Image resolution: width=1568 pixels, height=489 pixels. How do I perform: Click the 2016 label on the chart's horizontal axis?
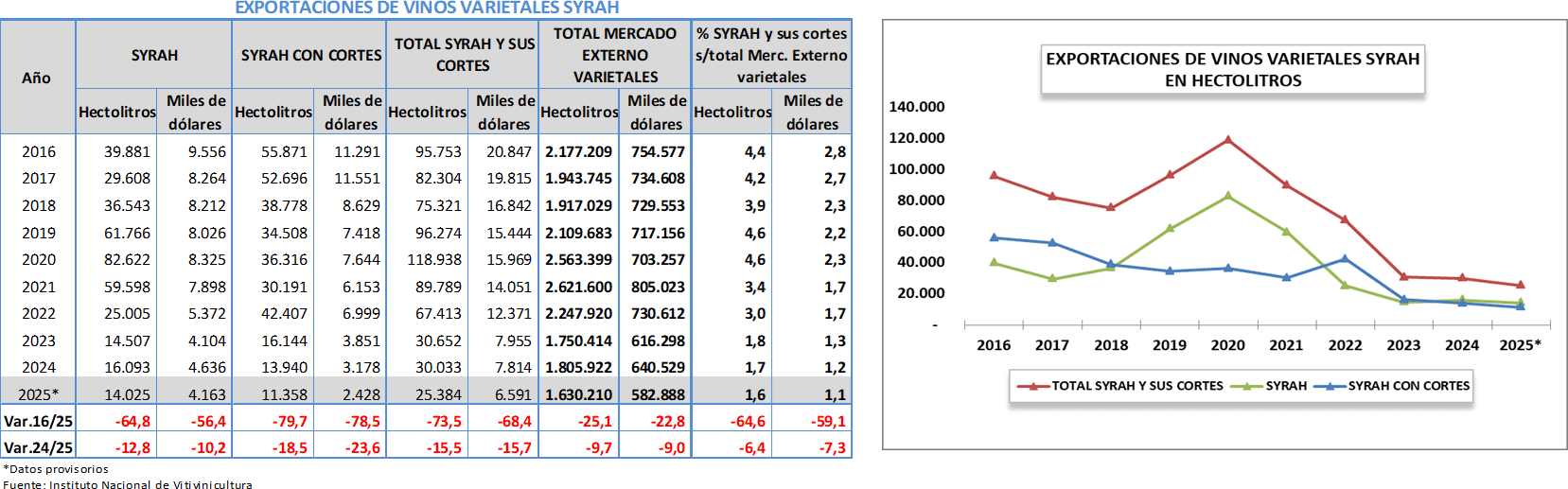[994, 345]
